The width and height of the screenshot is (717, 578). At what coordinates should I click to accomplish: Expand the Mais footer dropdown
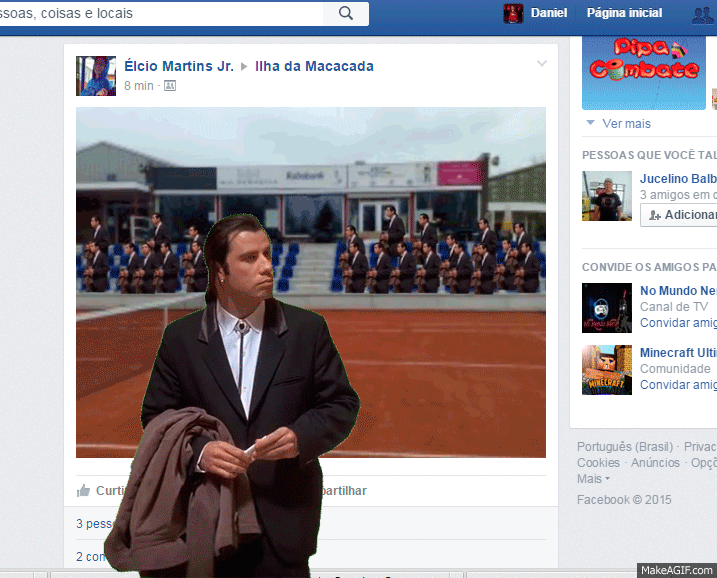pyautogui.click(x=593, y=479)
